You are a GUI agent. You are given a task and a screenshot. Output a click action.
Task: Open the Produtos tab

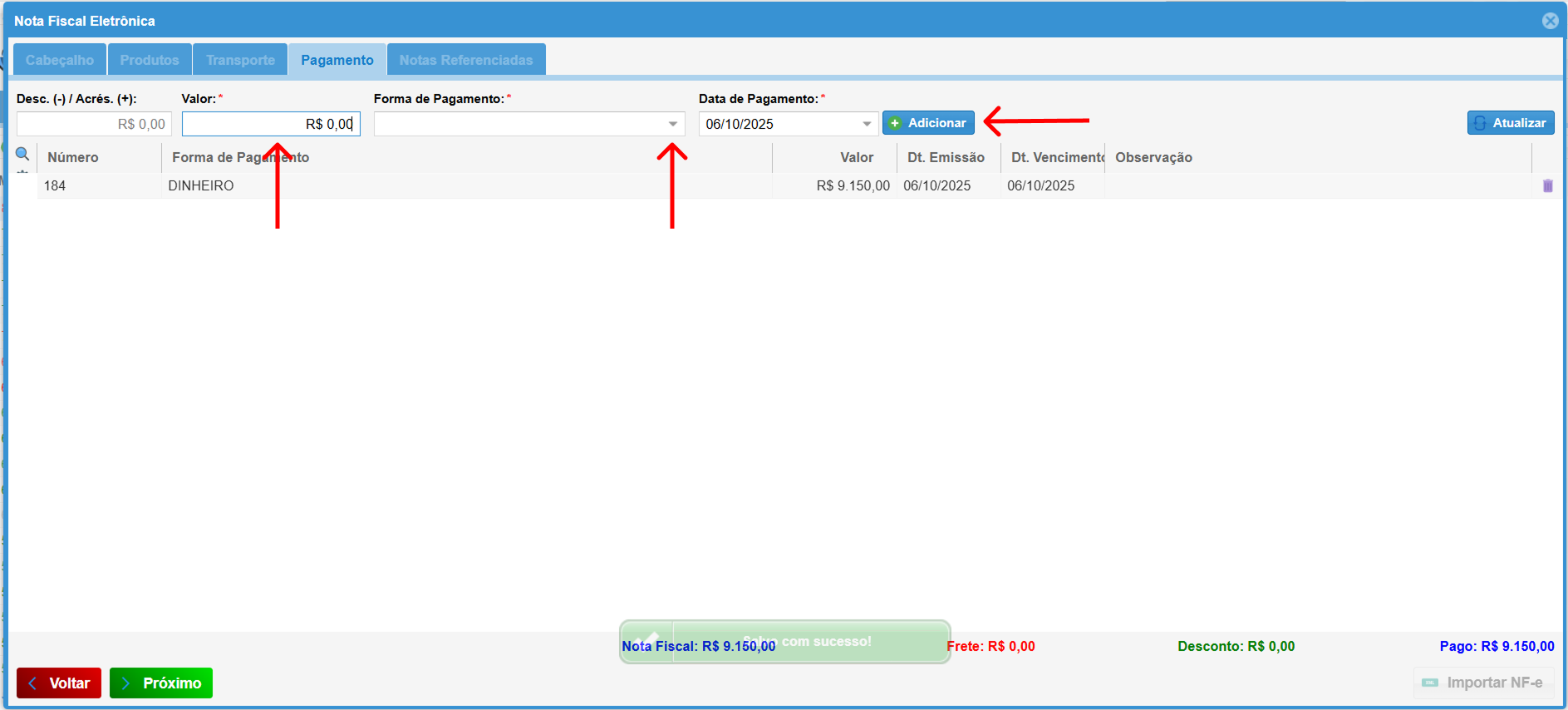[150, 60]
